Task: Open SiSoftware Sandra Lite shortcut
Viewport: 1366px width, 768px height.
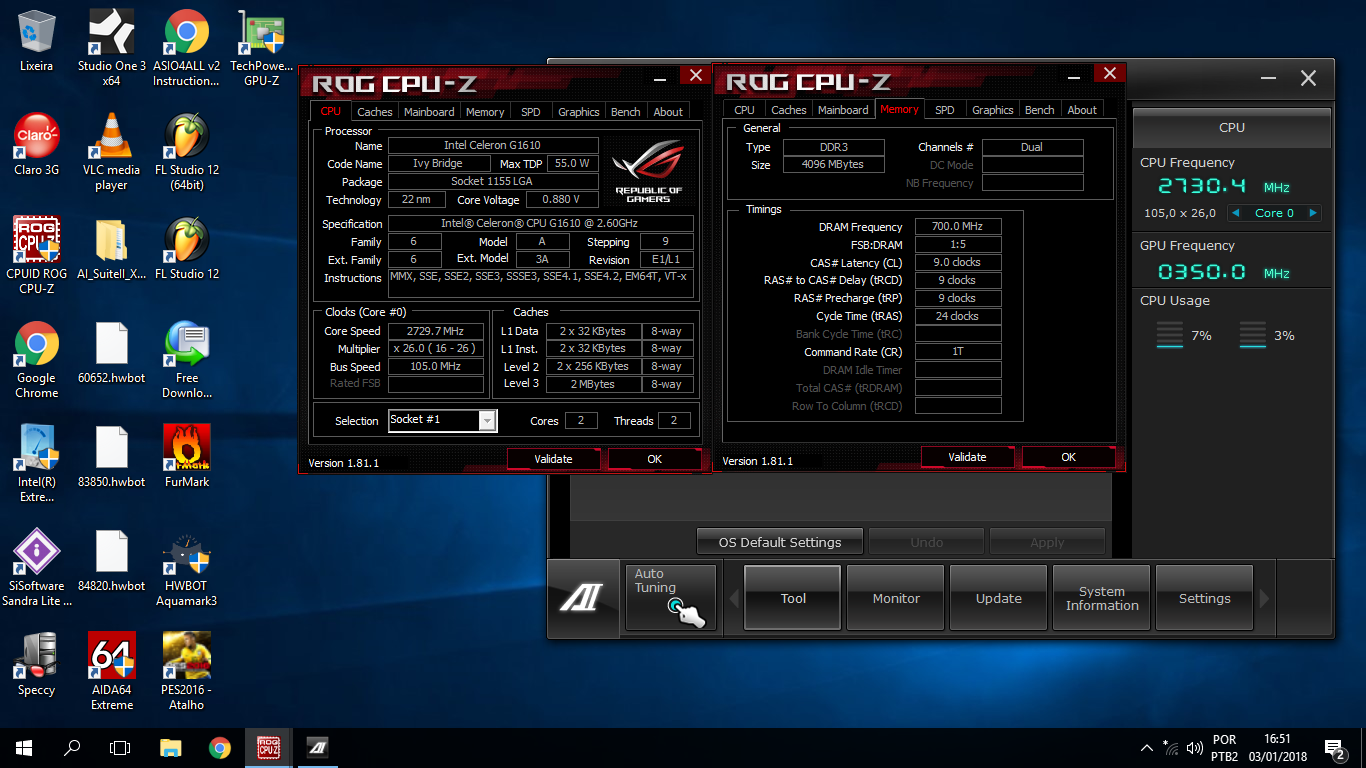Action: [37, 567]
